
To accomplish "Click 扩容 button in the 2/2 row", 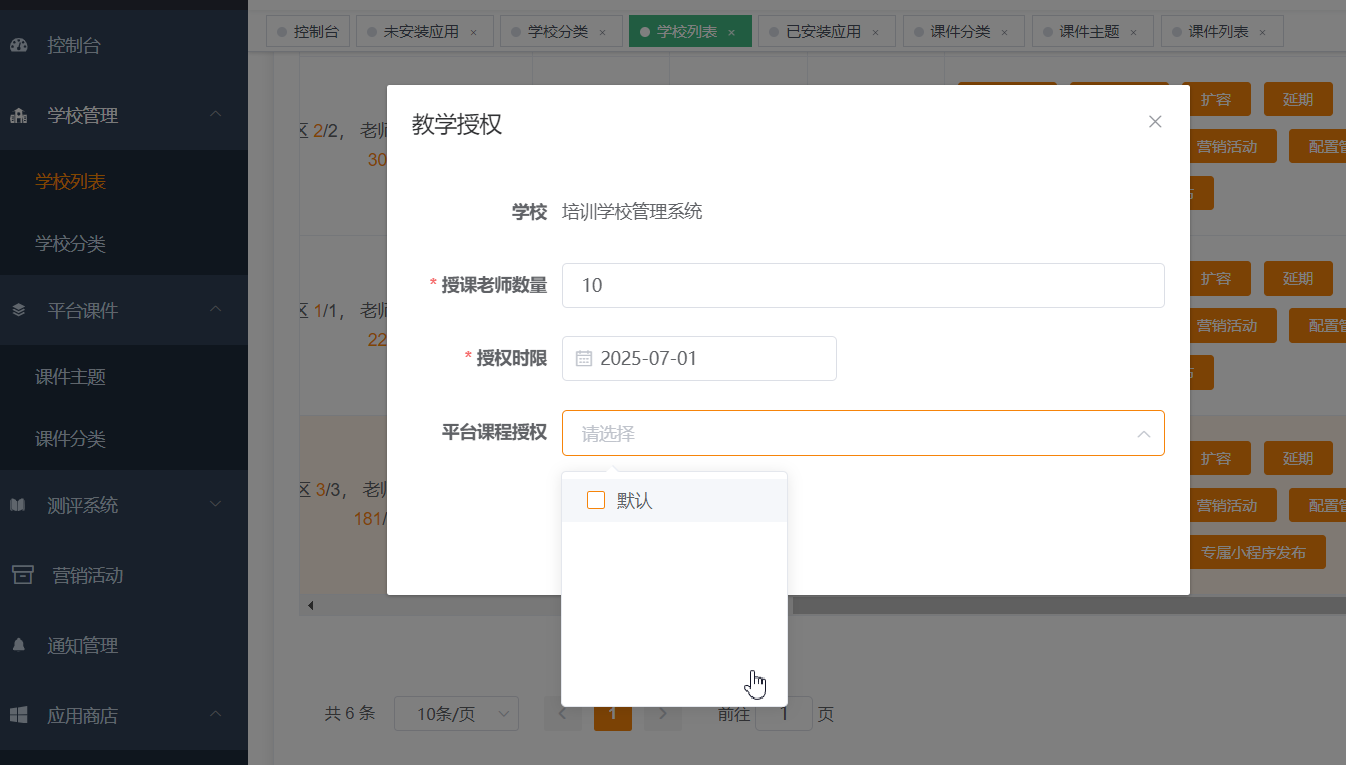I will (x=1215, y=99).
